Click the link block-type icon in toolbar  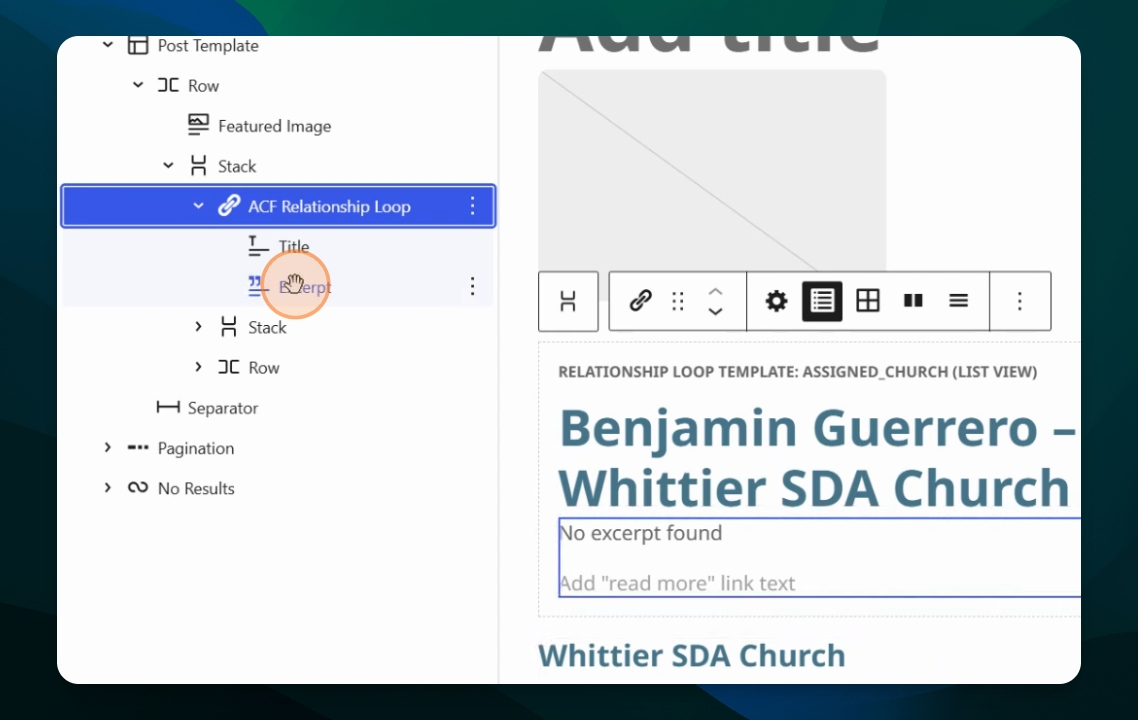pos(640,300)
